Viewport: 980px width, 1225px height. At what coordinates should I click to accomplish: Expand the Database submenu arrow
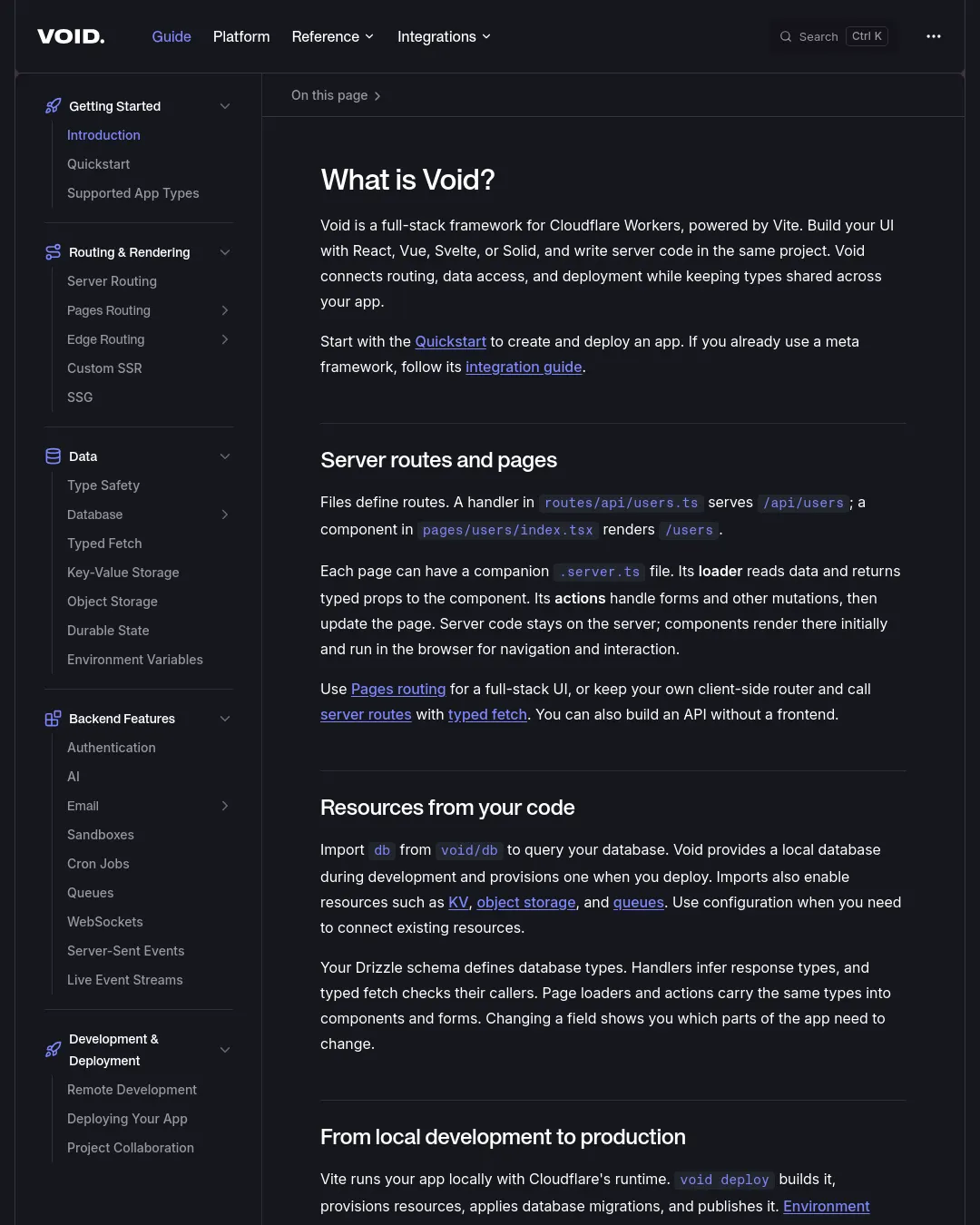pyautogui.click(x=225, y=514)
